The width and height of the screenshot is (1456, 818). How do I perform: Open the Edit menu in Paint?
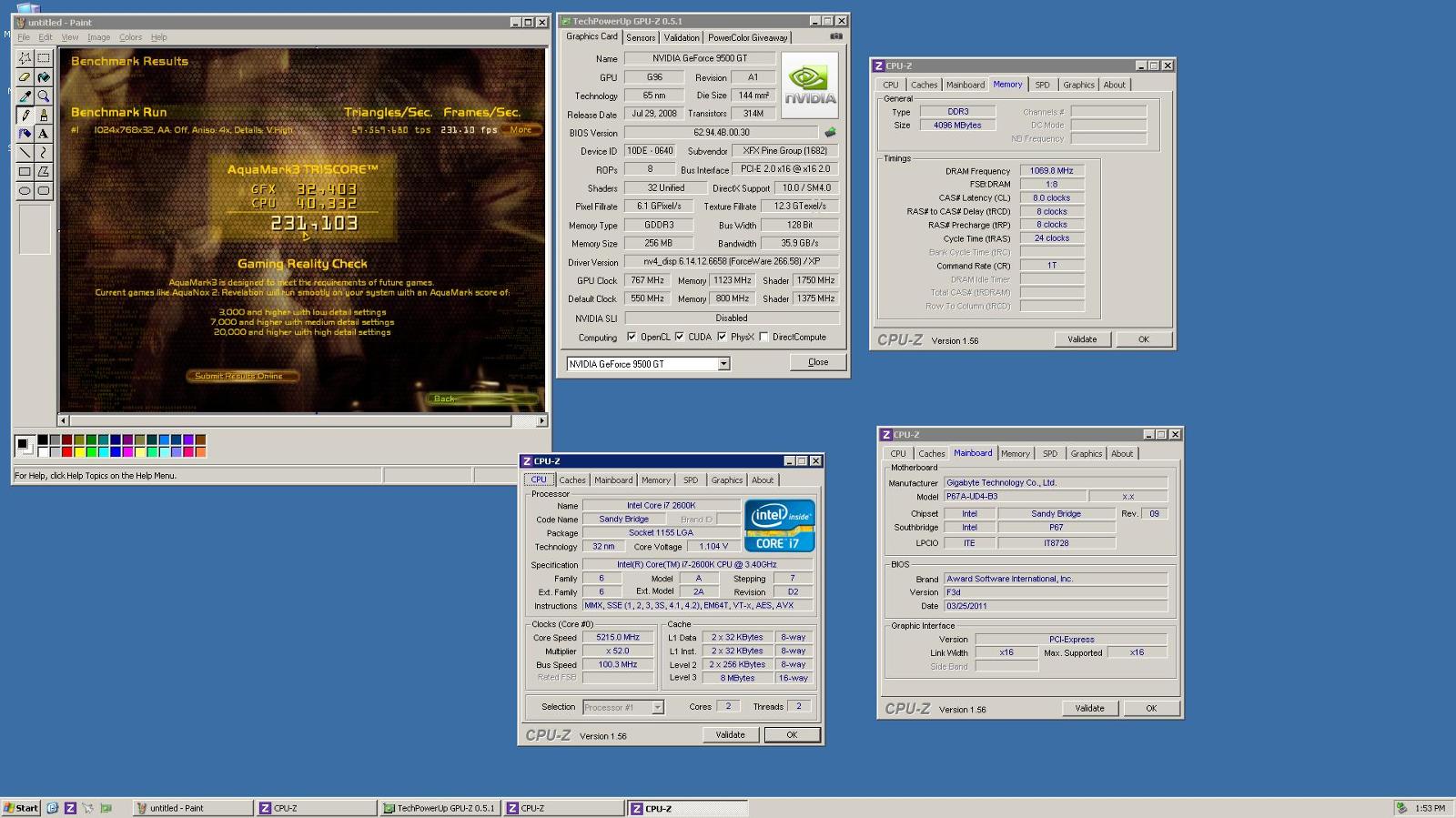pyautogui.click(x=45, y=37)
